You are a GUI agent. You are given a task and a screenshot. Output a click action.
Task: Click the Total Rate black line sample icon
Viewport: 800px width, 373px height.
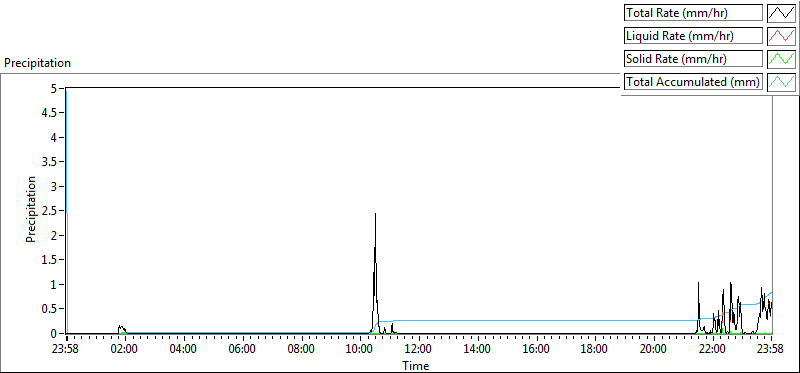[x=782, y=13]
